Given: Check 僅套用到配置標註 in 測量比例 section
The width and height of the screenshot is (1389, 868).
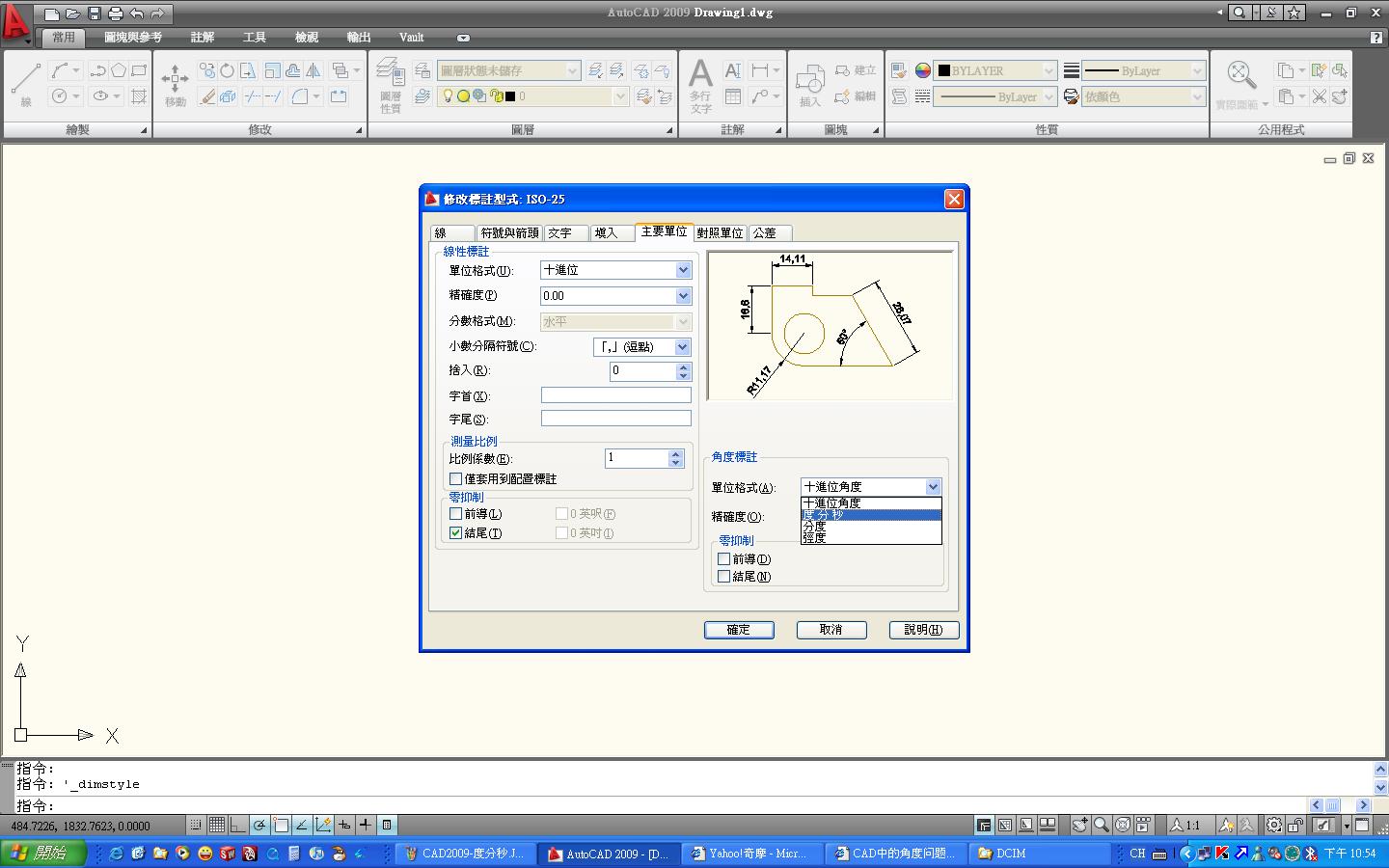Looking at the screenshot, I should click(456, 478).
